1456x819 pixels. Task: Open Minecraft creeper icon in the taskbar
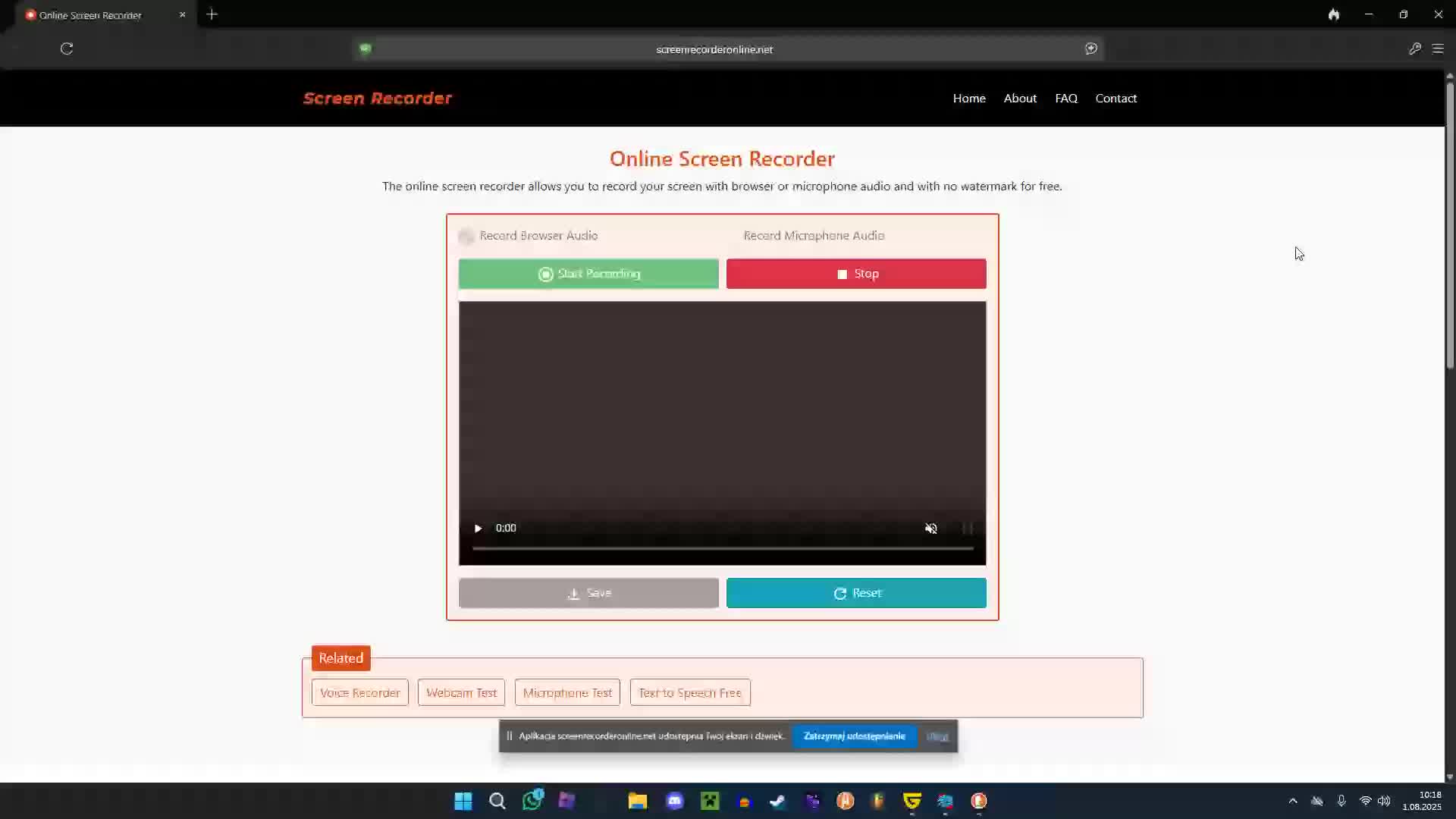click(x=710, y=801)
